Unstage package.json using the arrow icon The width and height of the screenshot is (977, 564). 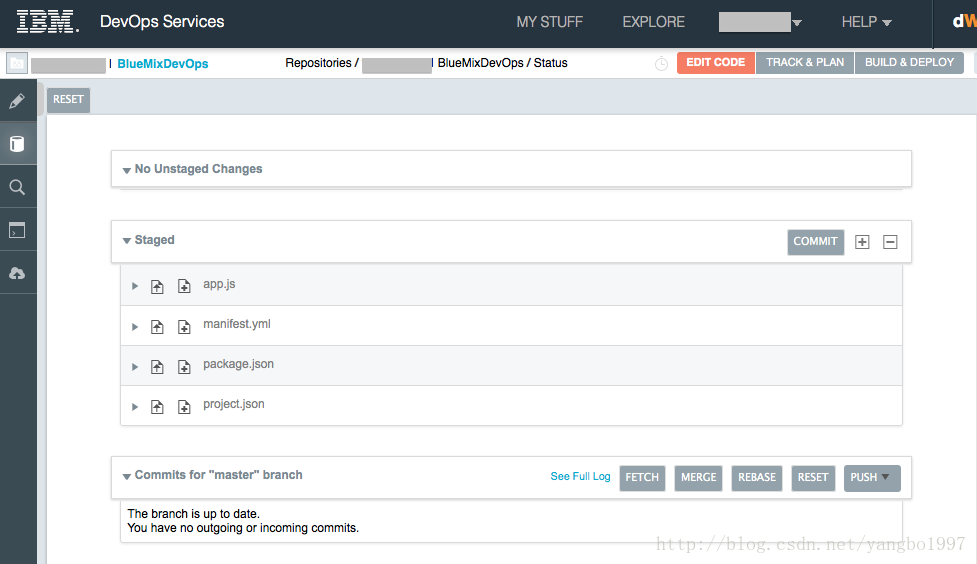click(157, 366)
